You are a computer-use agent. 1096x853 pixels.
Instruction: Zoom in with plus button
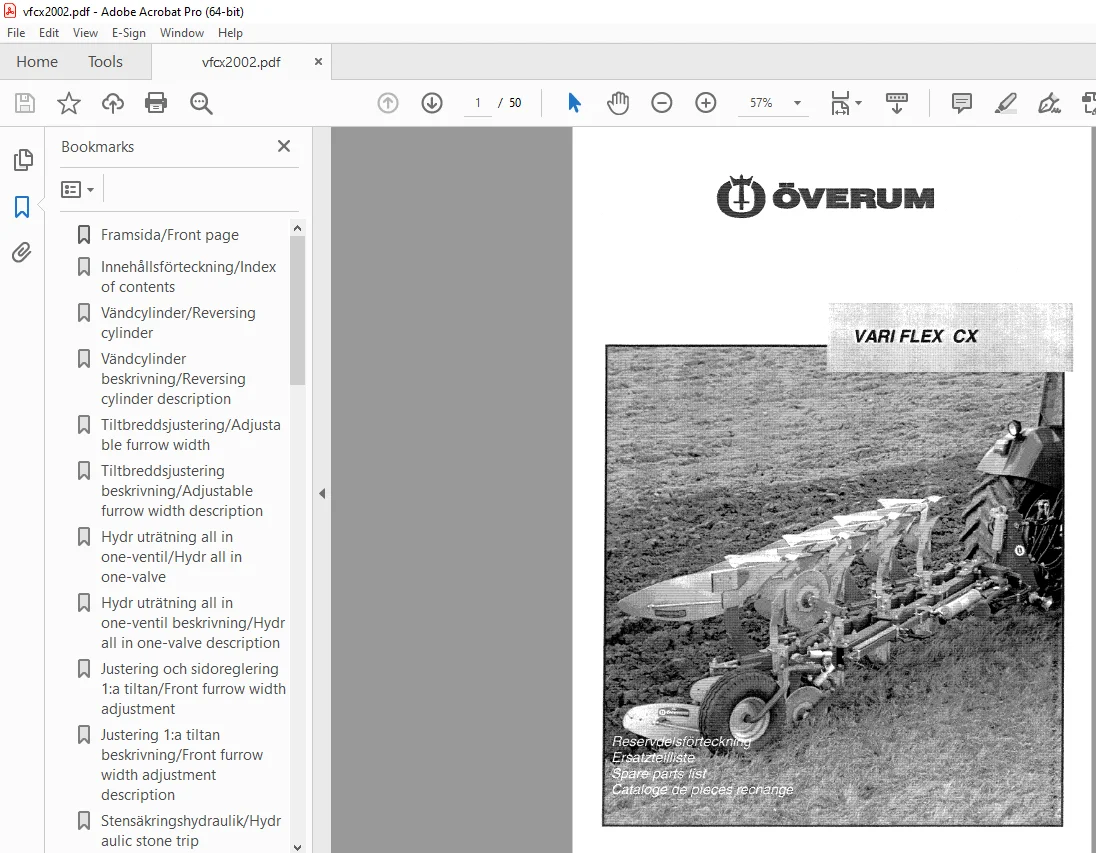coord(706,103)
